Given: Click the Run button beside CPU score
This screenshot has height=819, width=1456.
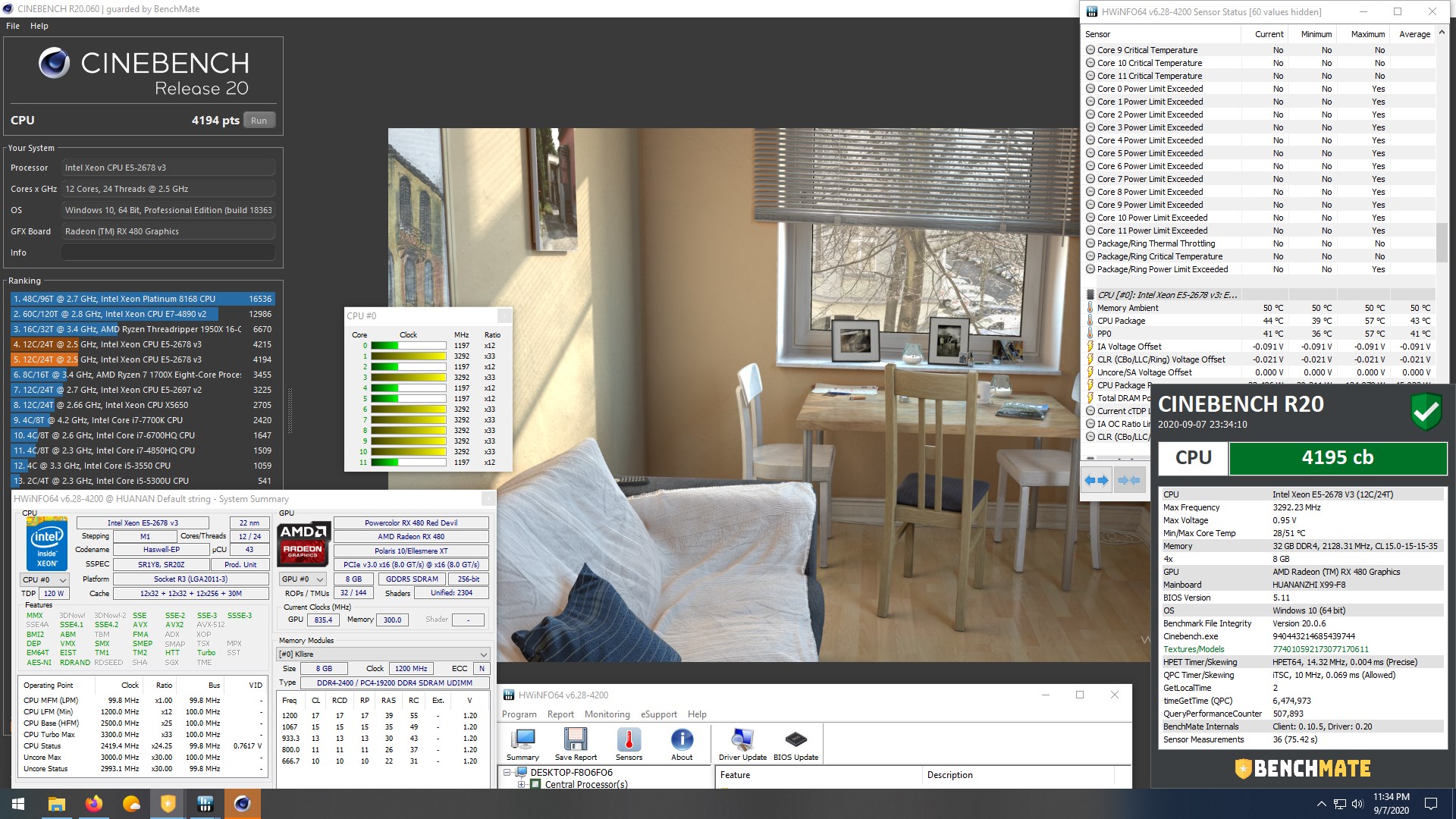Looking at the screenshot, I should point(259,121).
